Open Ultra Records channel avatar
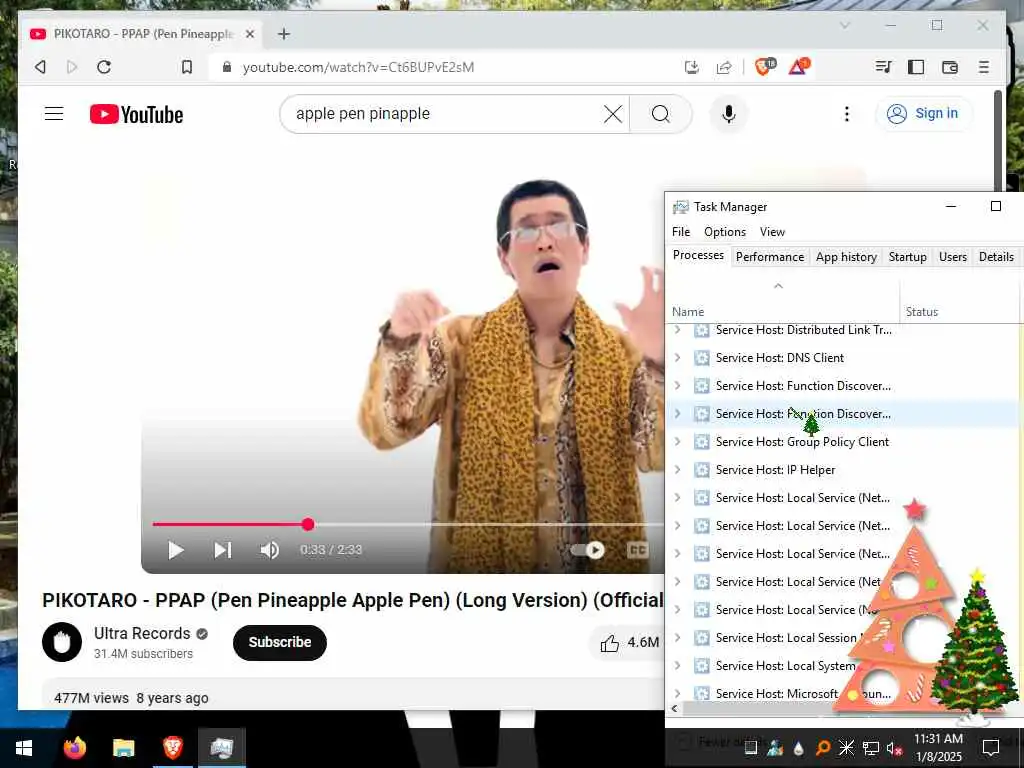The width and height of the screenshot is (1024, 768). click(x=62, y=642)
